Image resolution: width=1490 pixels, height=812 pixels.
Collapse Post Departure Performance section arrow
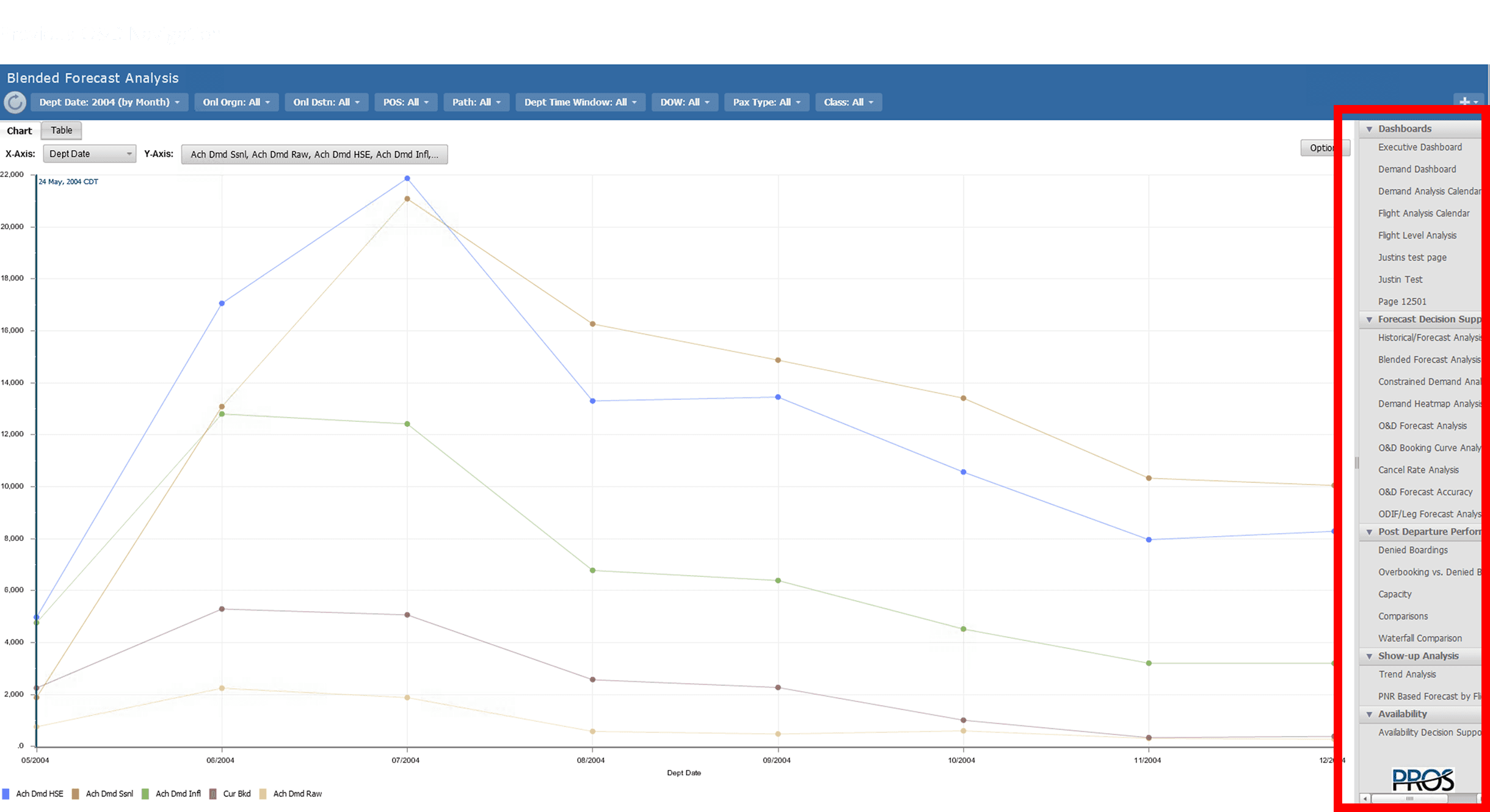(x=1369, y=532)
